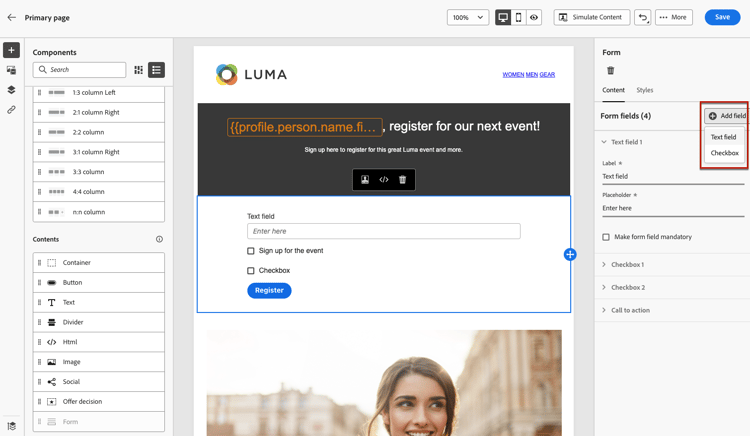
Task: Select the 2:2 column structure
Action: 99,132
